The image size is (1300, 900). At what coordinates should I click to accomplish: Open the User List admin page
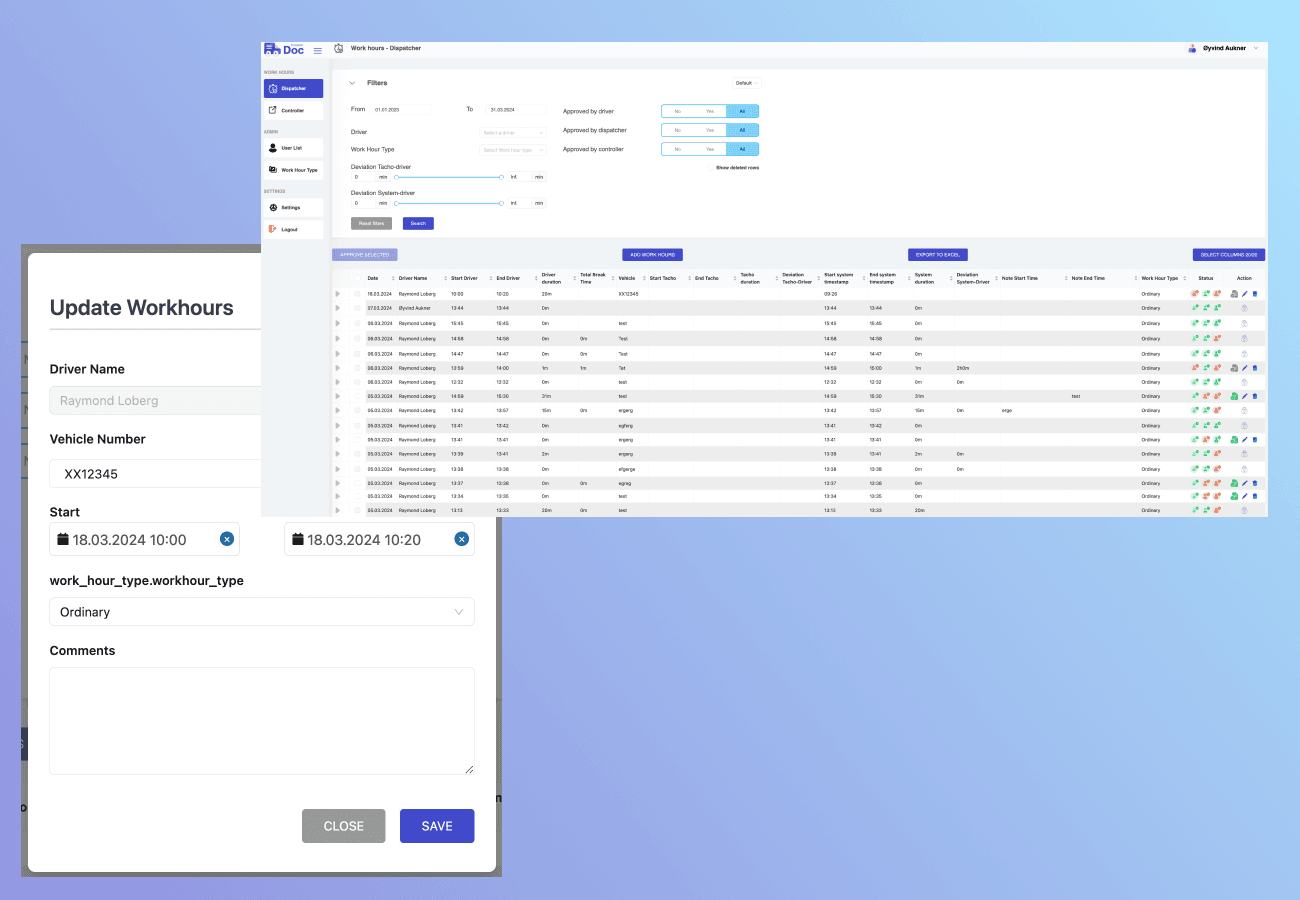point(293,148)
